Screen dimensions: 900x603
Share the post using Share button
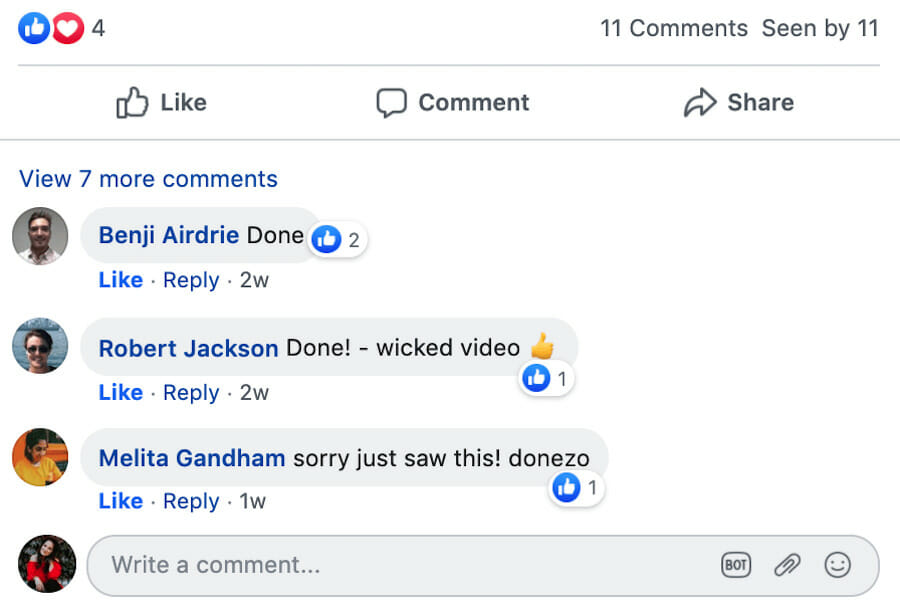739,103
